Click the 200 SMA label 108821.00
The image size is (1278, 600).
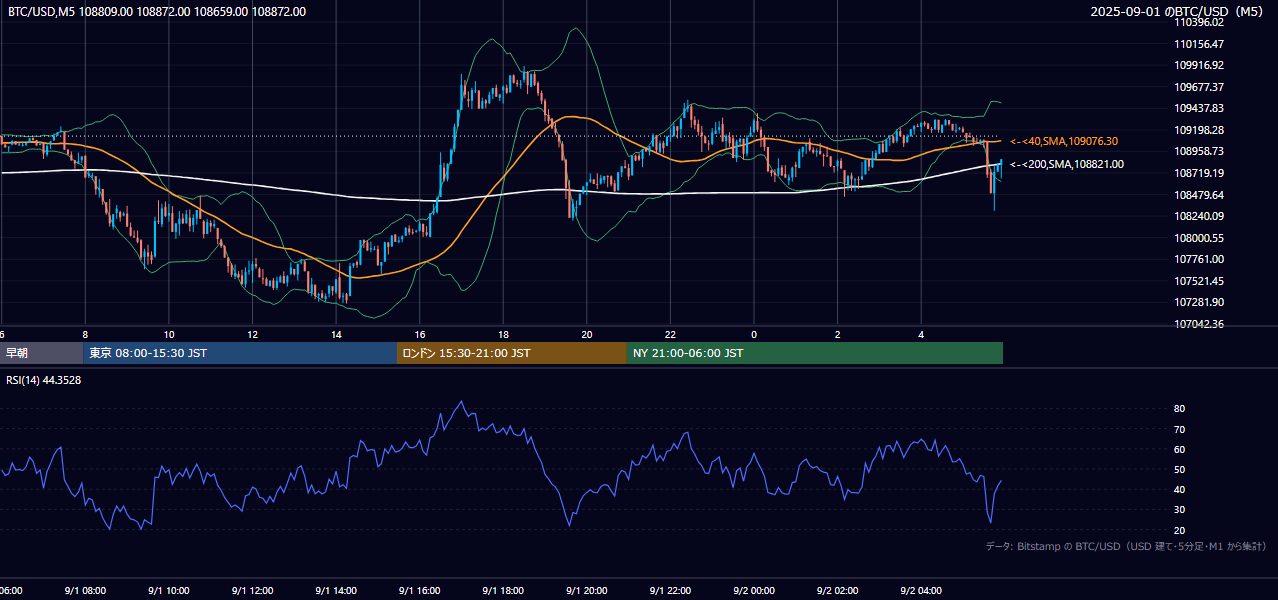point(1066,164)
